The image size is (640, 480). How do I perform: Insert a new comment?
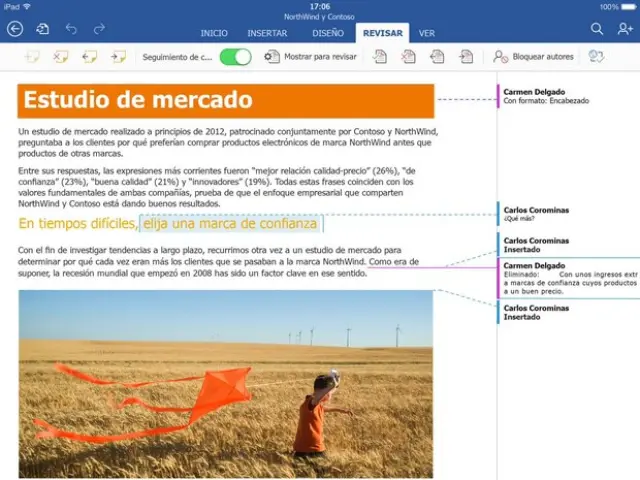(31, 57)
